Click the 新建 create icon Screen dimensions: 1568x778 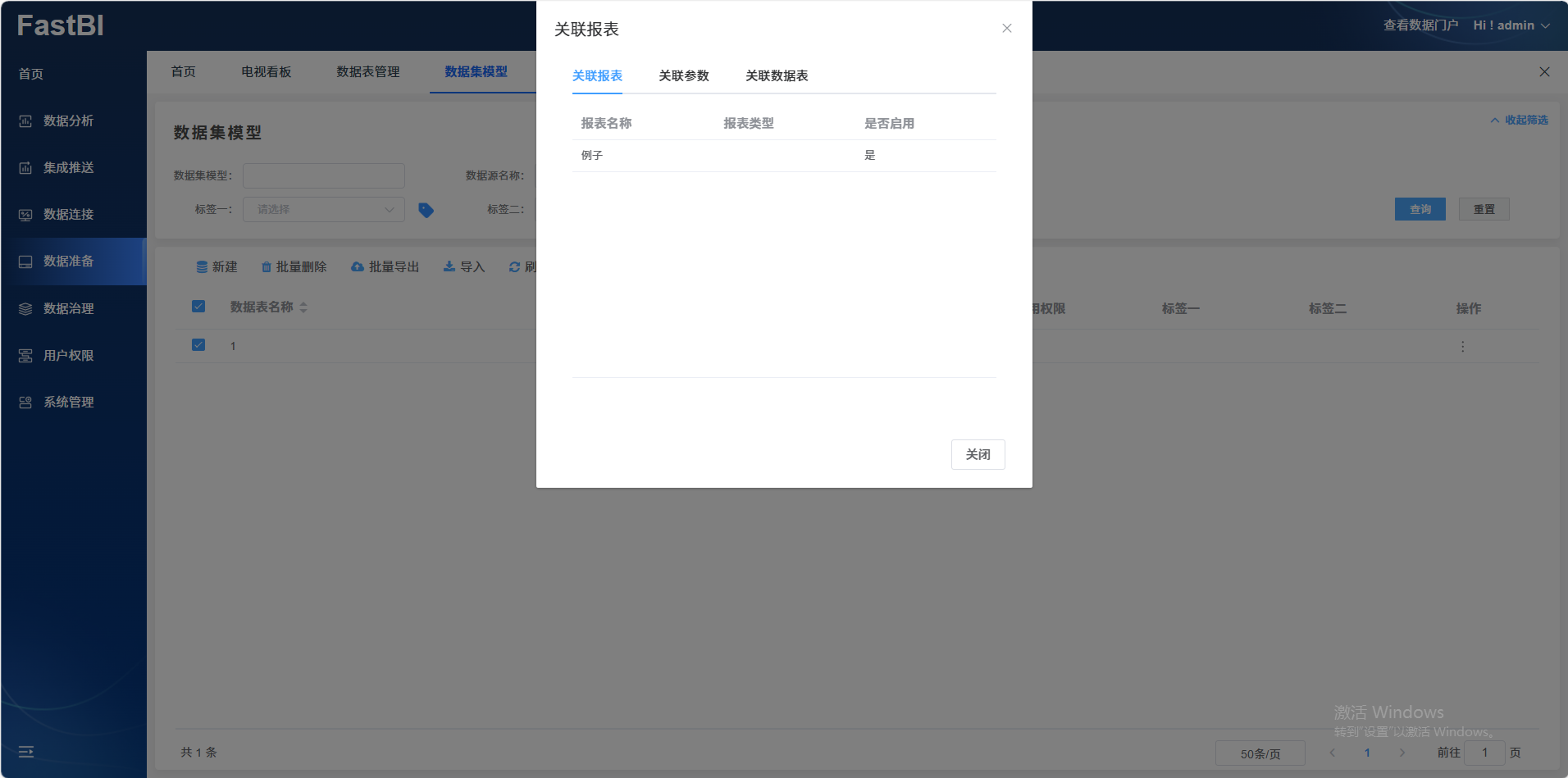(202, 266)
